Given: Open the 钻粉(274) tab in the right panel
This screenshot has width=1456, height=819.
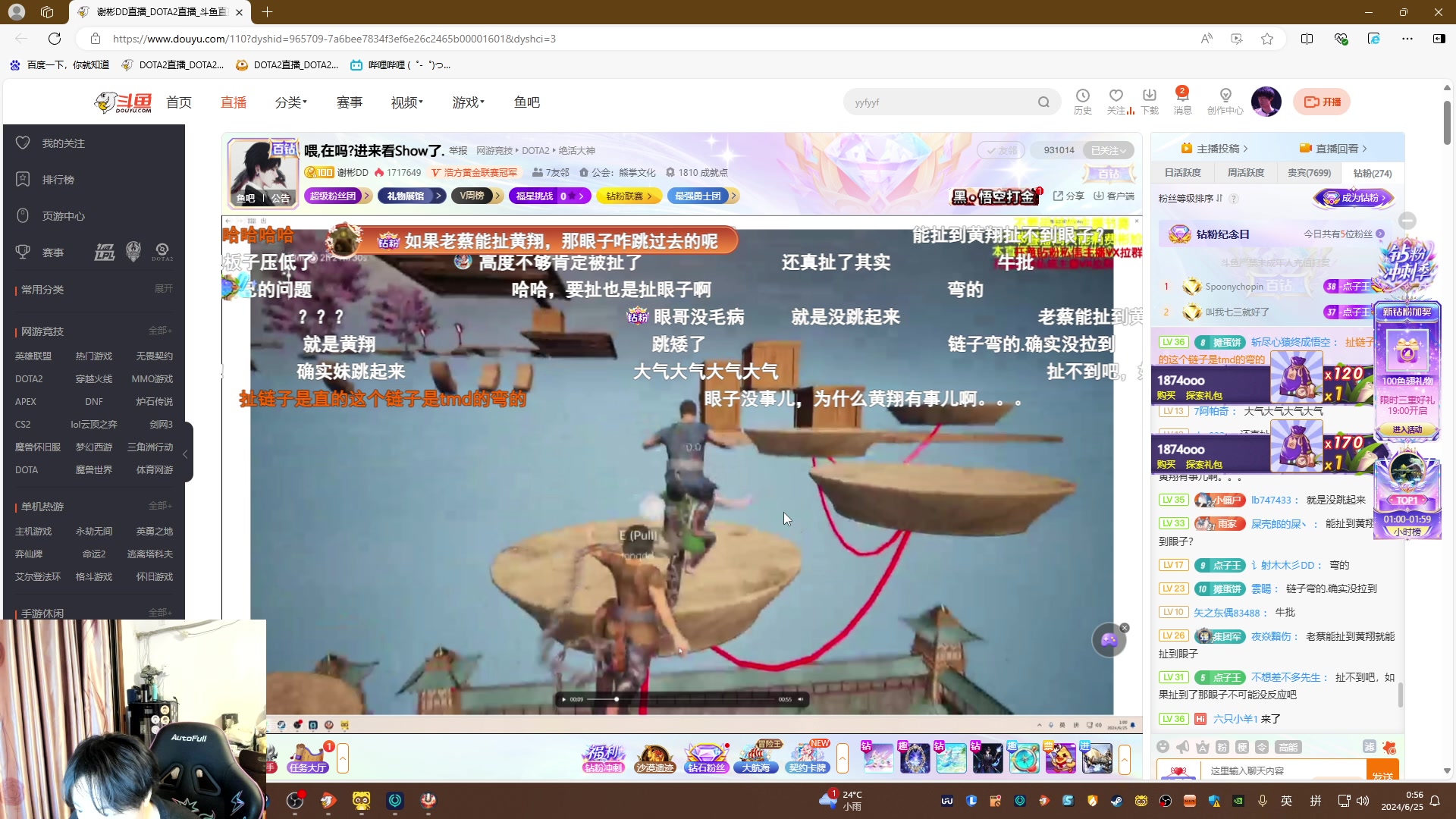Looking at the screenshot, I should 1373,173.
